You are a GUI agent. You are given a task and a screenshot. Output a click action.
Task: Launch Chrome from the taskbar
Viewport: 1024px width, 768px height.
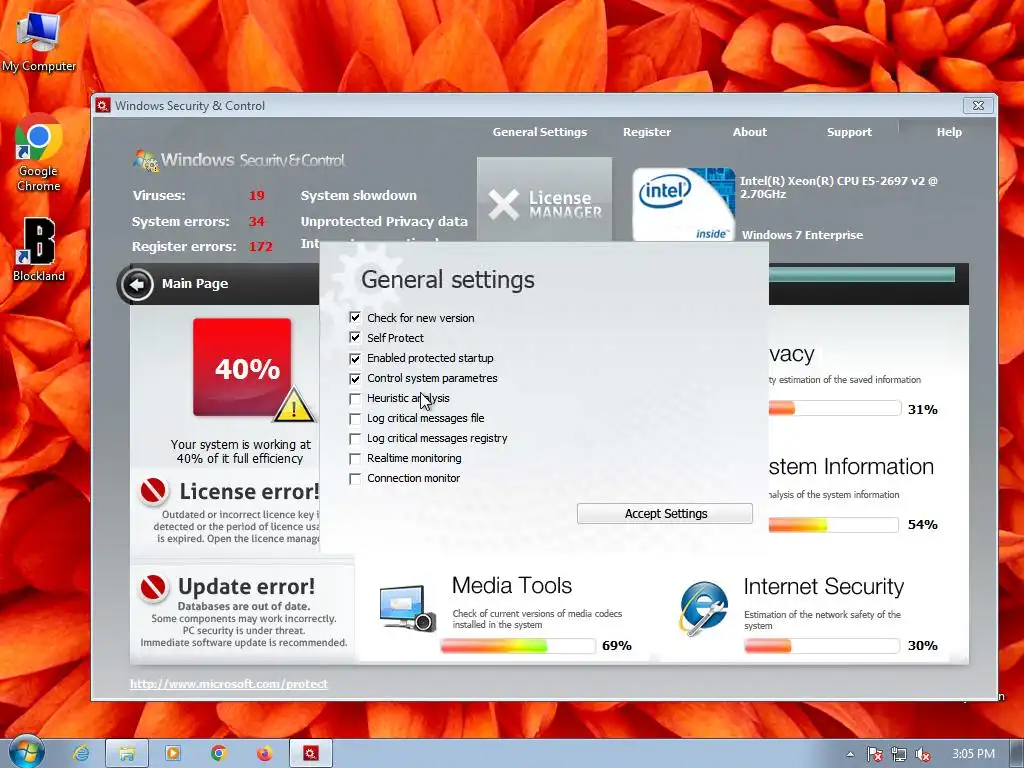coord(219,753)
